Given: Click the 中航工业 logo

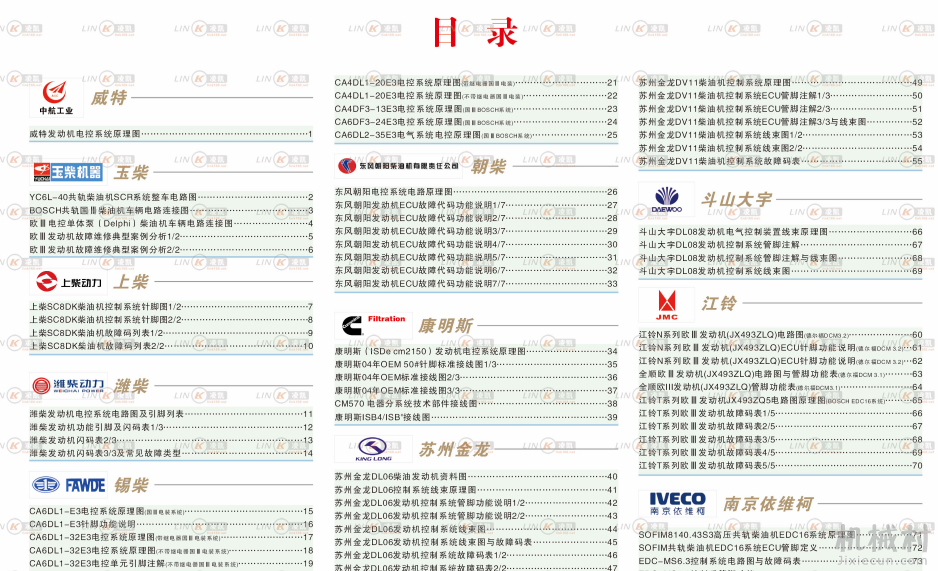Looking at the screenshot, I should pyautogui.click(x=56, y=97).
